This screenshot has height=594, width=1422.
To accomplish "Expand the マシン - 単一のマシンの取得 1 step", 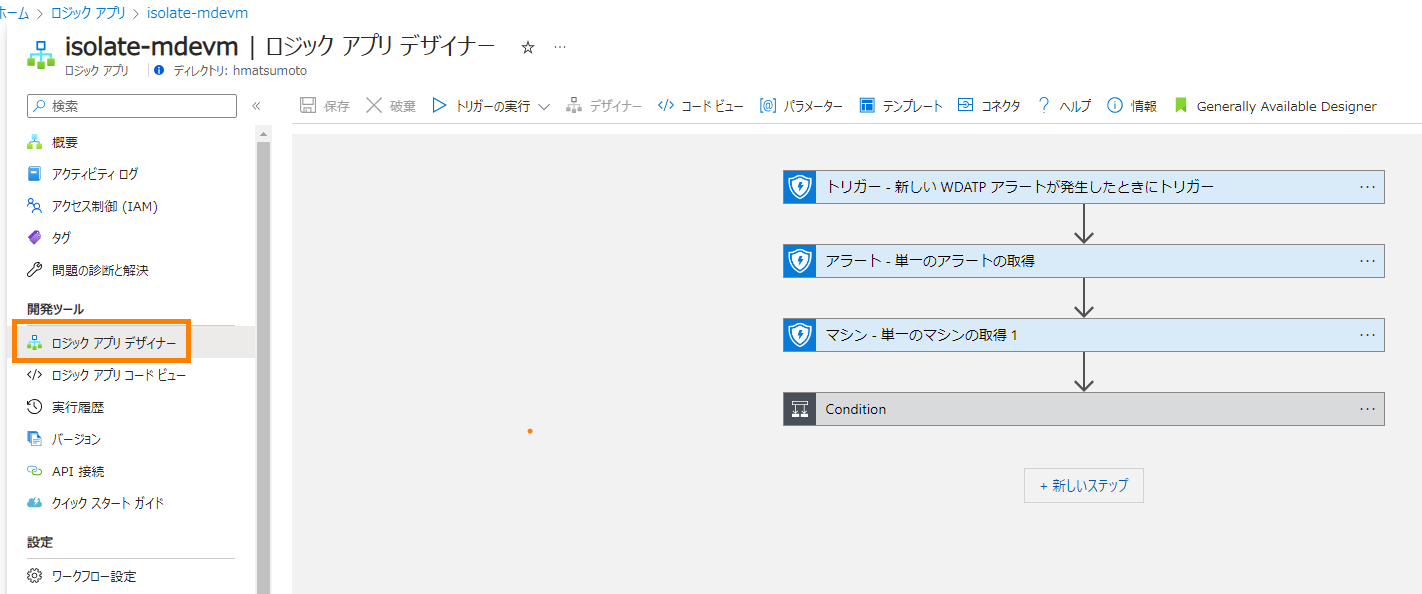I will [x=1084, y=335].
